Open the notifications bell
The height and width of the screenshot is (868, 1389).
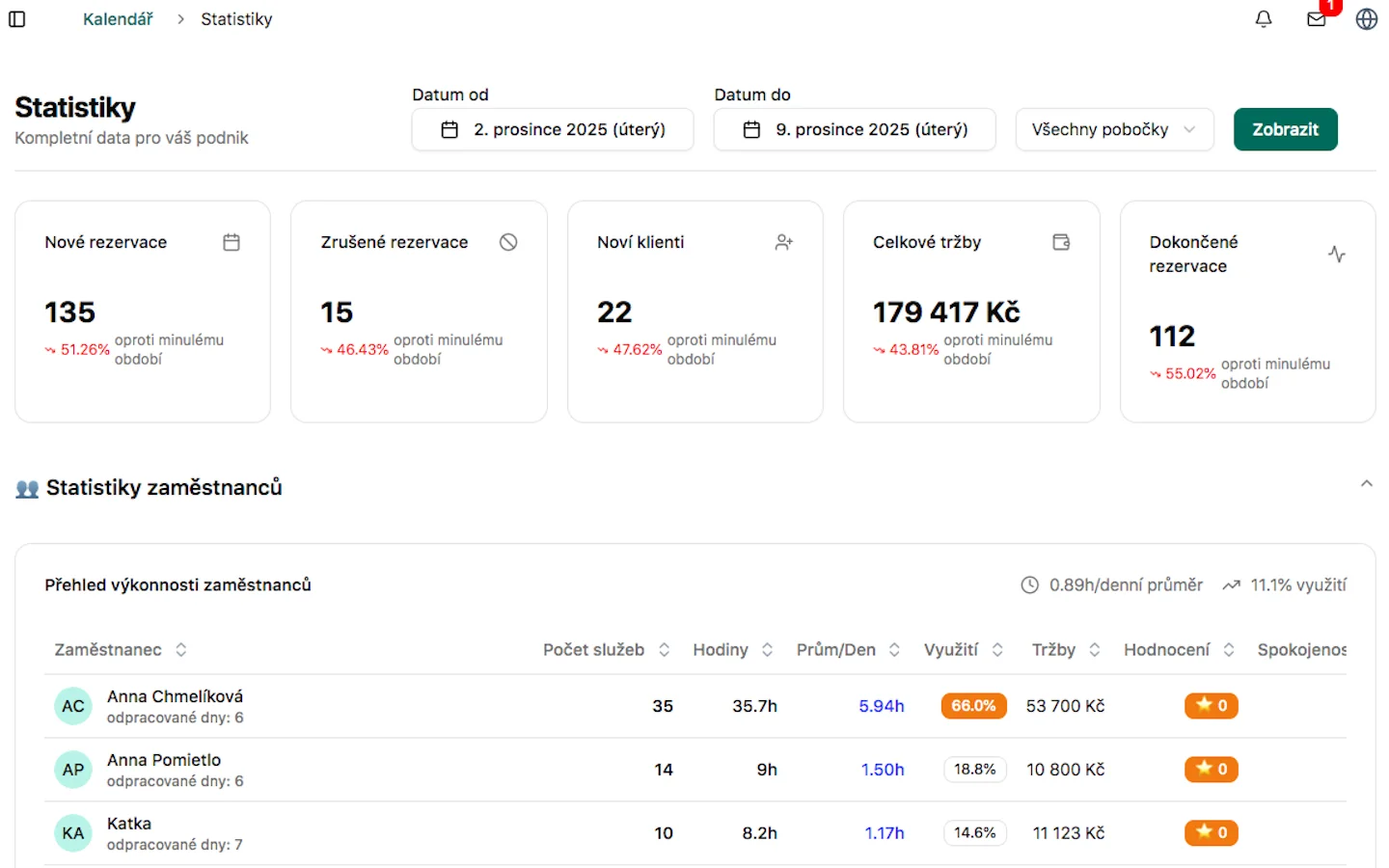[1264, 19]
